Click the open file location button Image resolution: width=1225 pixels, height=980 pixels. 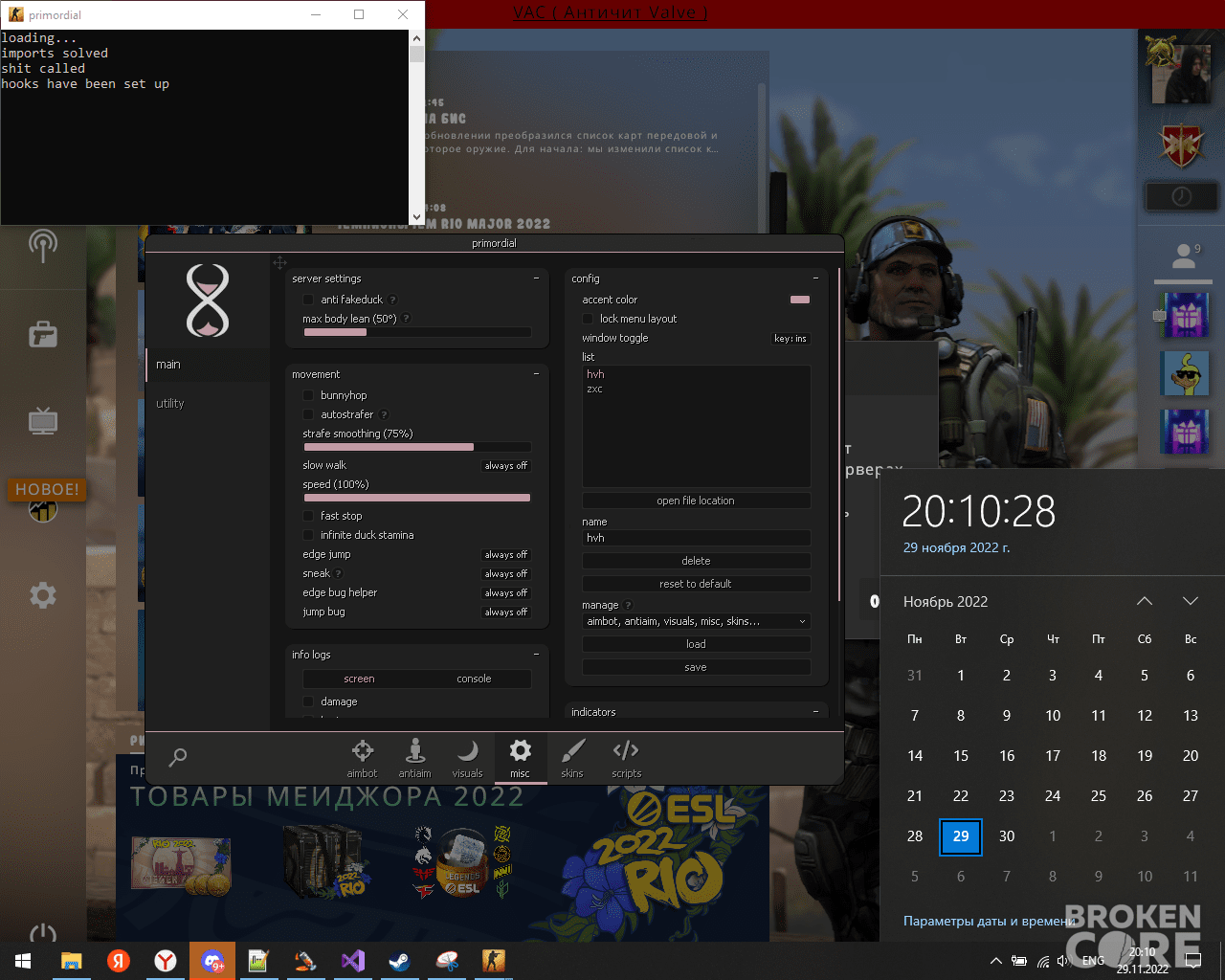point(696,501)
